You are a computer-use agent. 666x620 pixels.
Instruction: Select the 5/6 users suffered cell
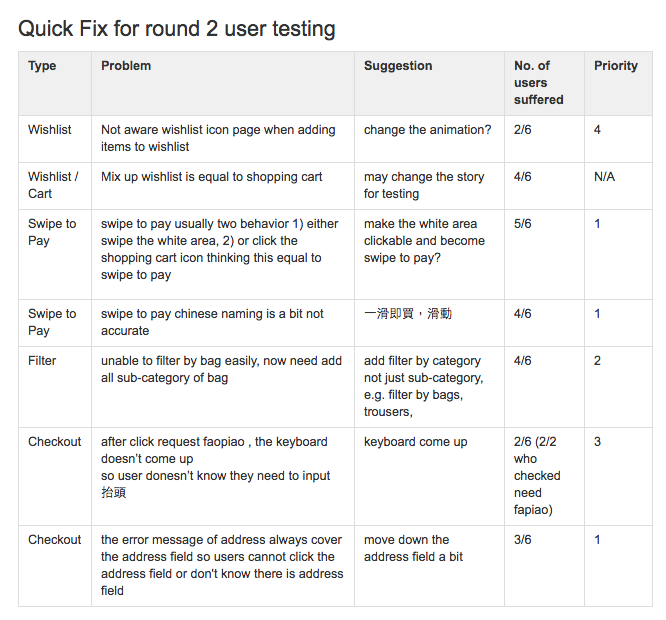coord(545,254)
